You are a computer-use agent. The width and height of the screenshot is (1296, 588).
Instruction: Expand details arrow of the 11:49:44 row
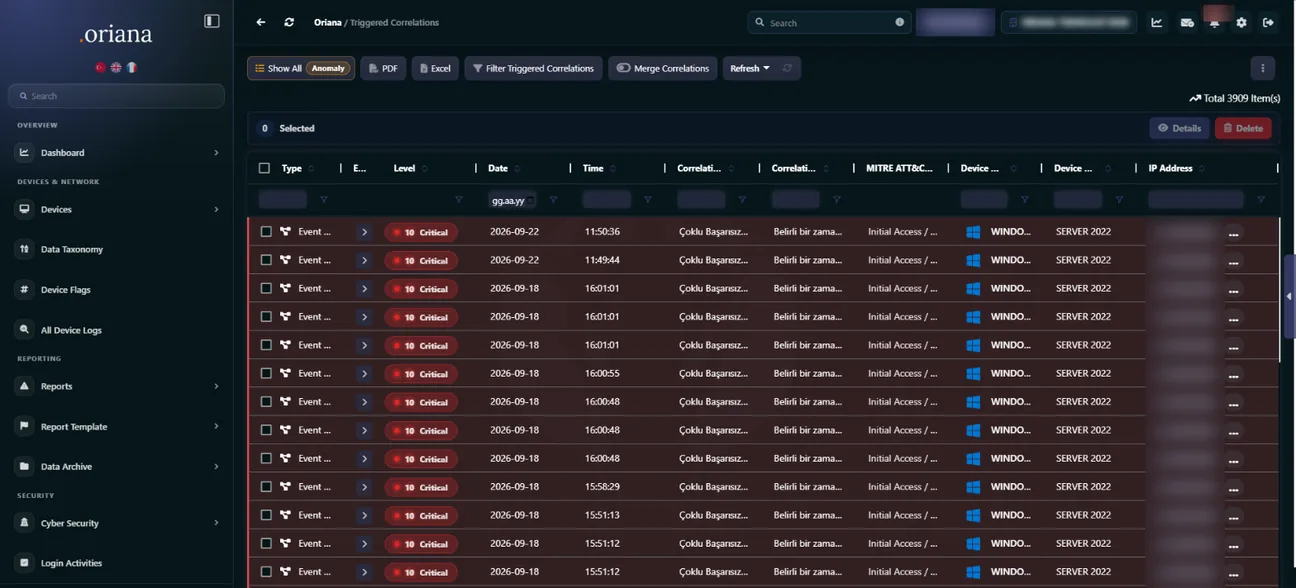(x=365, y=260)
